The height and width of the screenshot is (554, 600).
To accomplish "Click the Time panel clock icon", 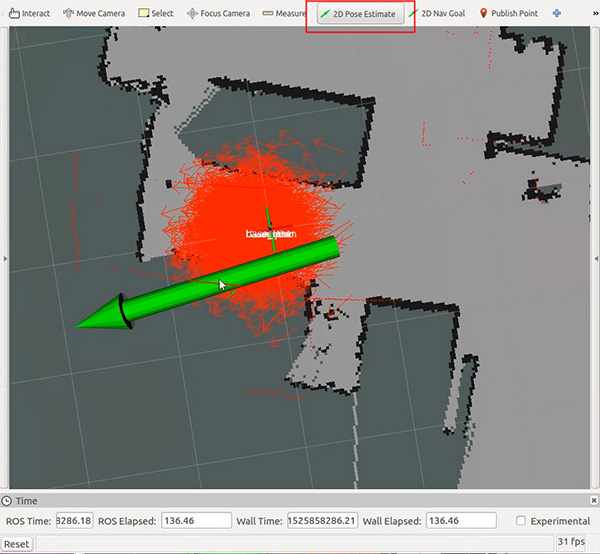I will pos(8,501).
